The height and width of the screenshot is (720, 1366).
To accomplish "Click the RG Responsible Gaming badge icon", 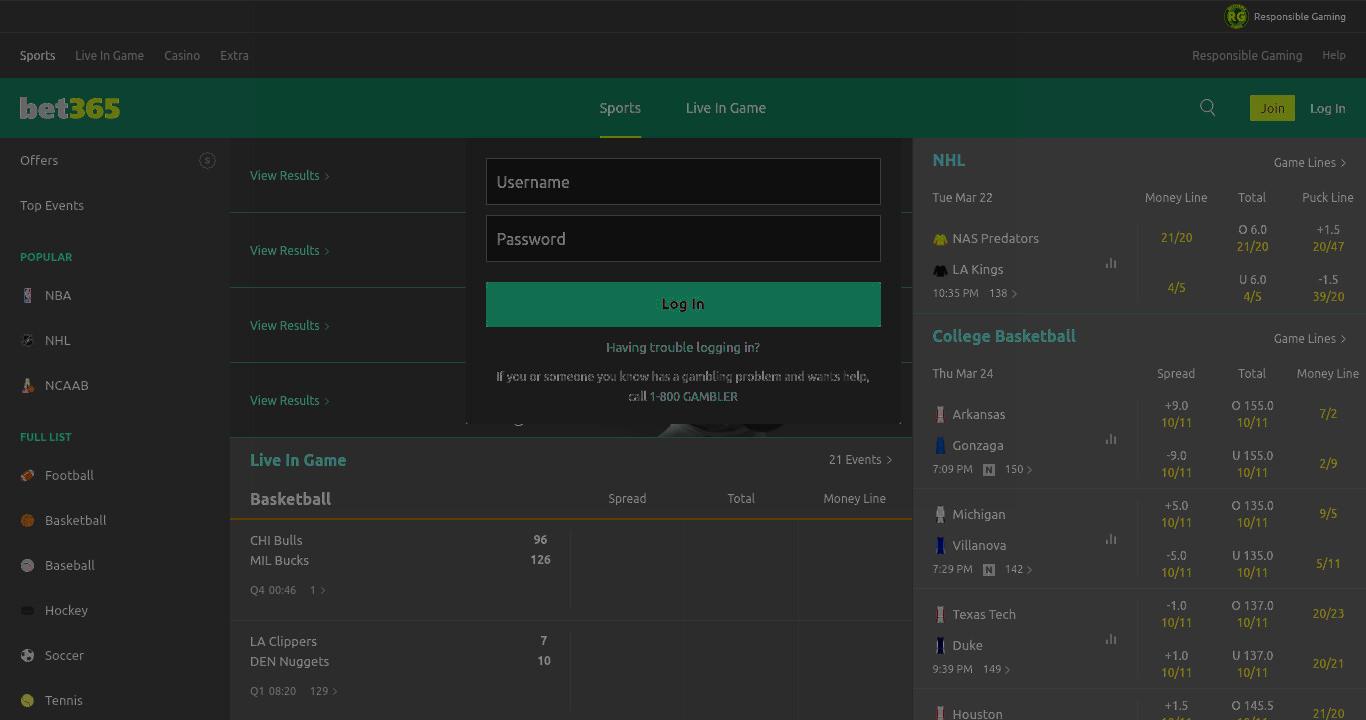I will [1236, 16].
